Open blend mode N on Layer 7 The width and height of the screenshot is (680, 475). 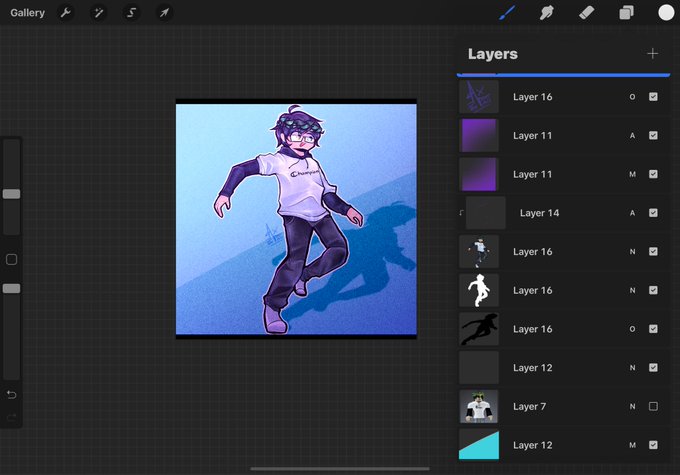[x=632, y=406]
